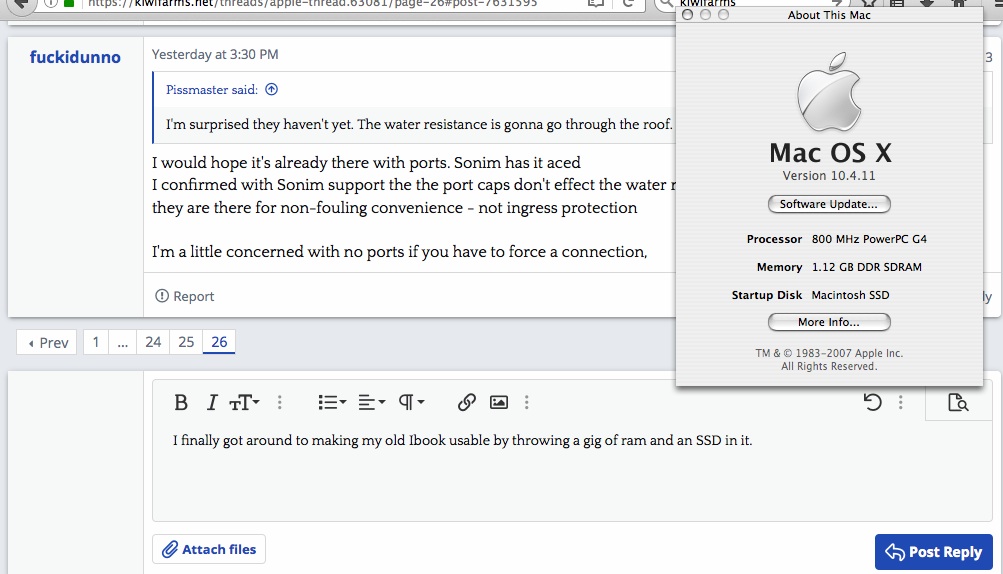The height and width of the screenshot is (574, 1003).
Task: Open the paragraph format dropdown
Action: pyautogui.click(x=411, y=403)
